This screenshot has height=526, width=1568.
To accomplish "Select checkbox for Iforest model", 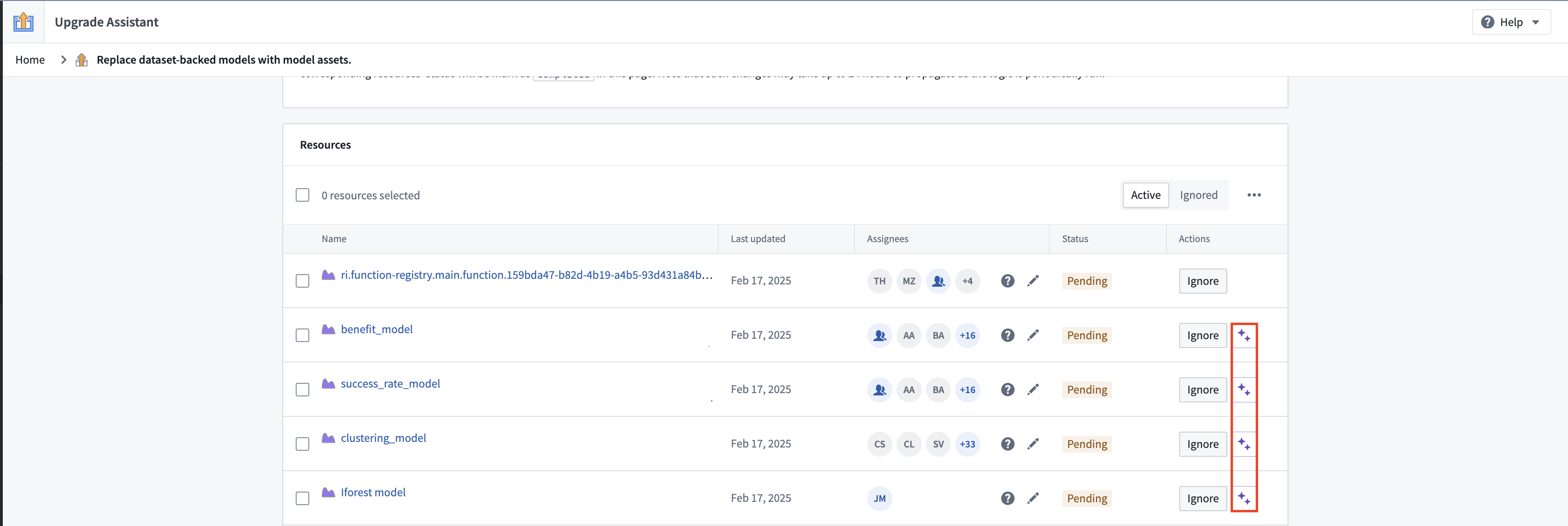I will [x=303, y=499].
